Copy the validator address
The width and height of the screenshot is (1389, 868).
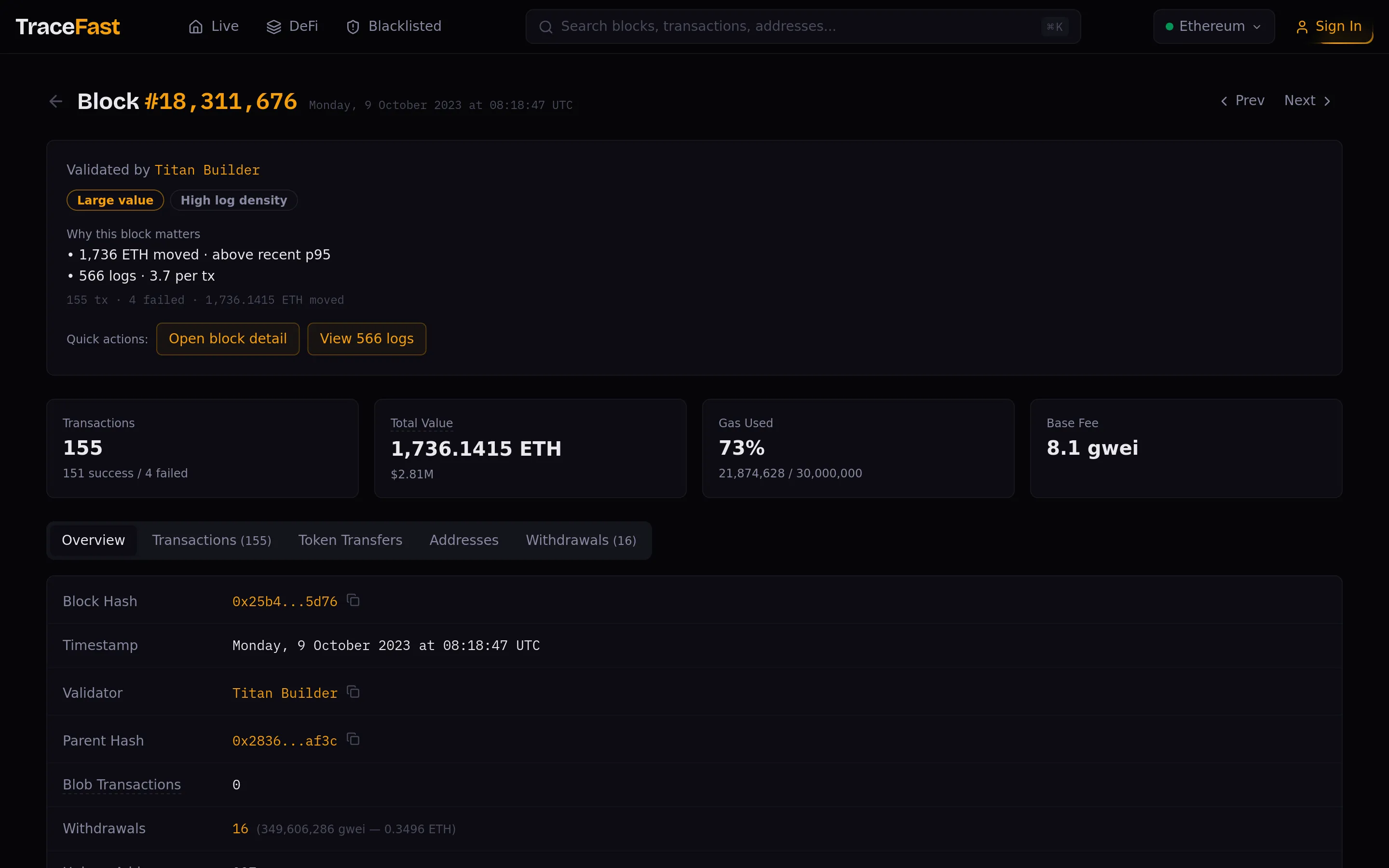point(353,692)
